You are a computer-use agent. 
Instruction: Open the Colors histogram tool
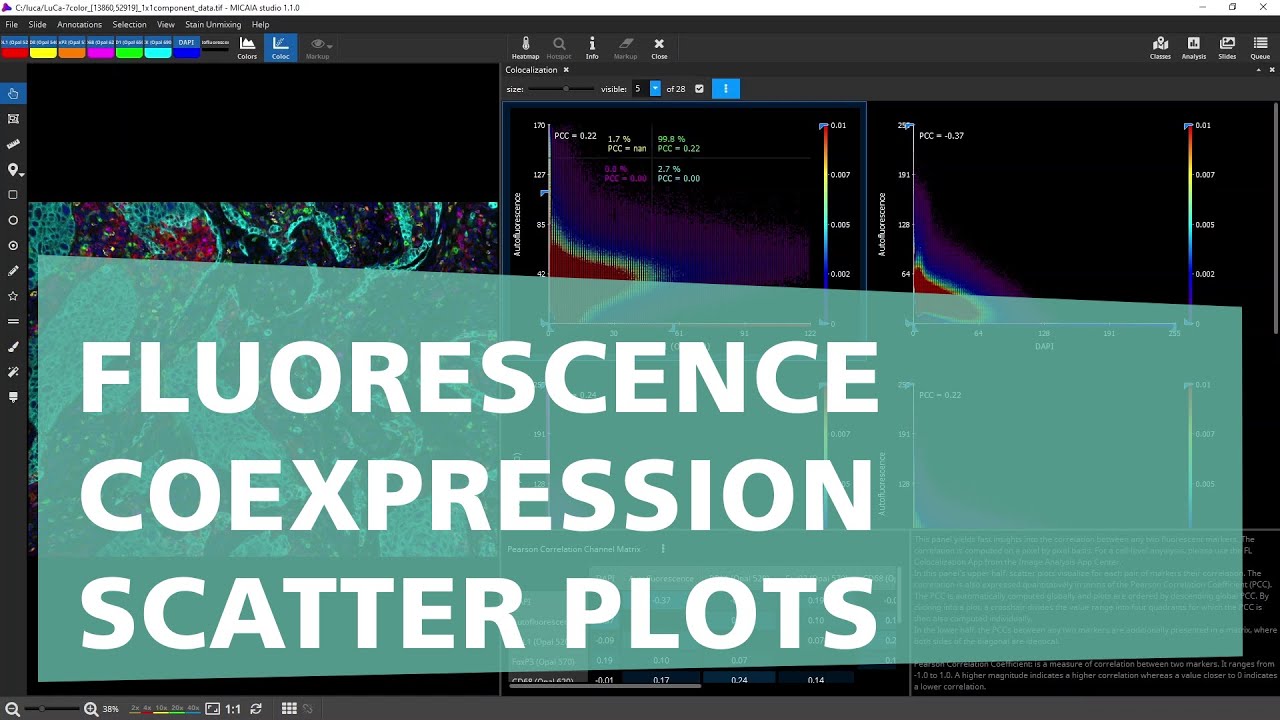(x=247, y=47)
